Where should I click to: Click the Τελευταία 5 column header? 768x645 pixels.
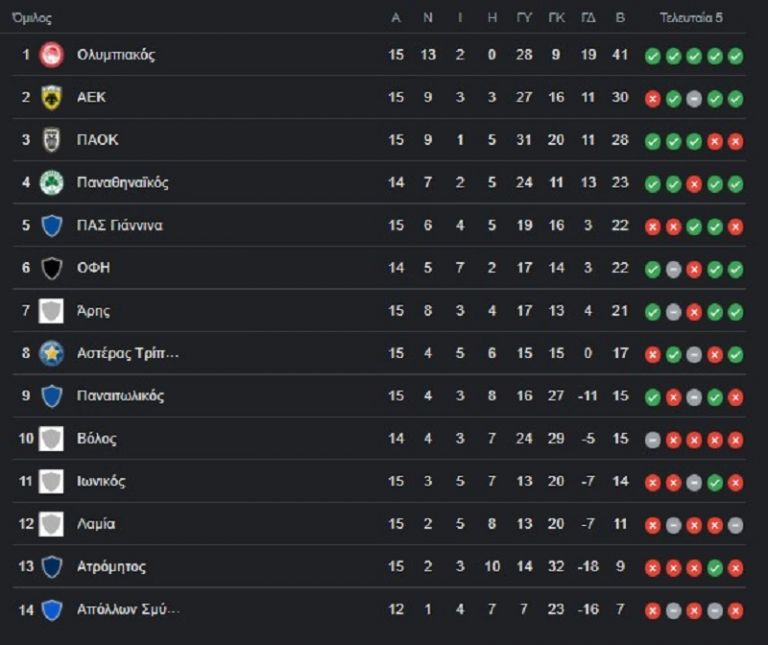click(691, 18)
